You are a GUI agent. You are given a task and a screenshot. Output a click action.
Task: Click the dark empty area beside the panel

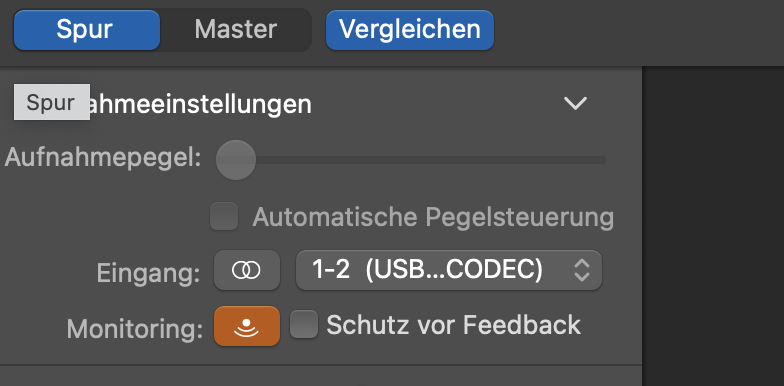point(713,226)
